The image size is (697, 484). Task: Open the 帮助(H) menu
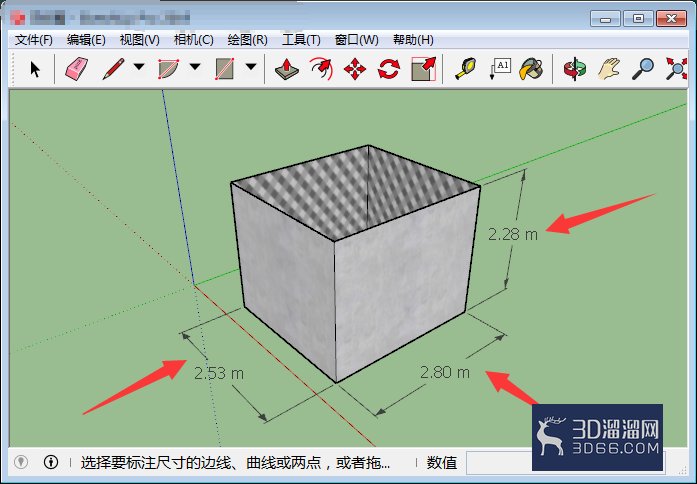[413, 40]
